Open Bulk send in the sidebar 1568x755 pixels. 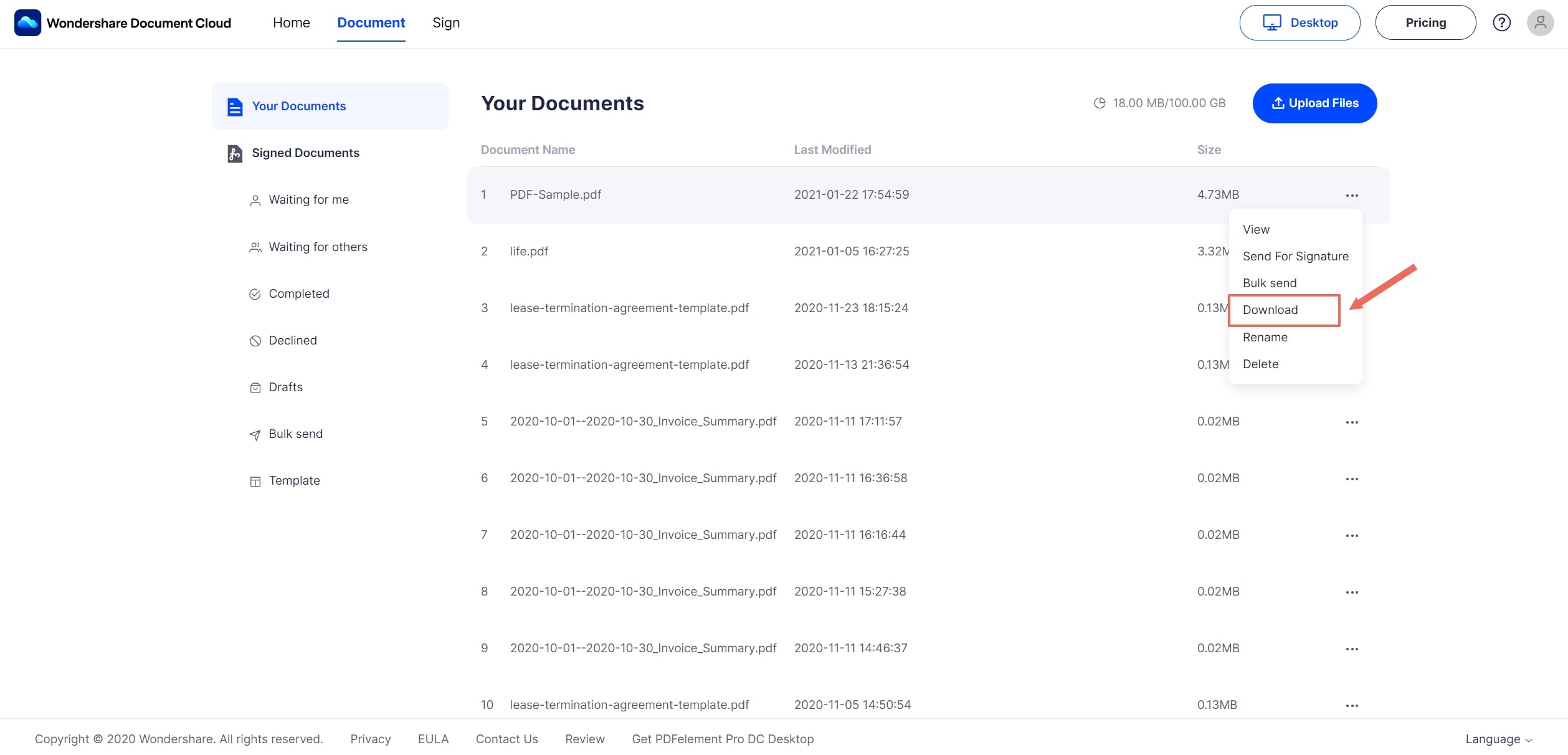[295, 434]
